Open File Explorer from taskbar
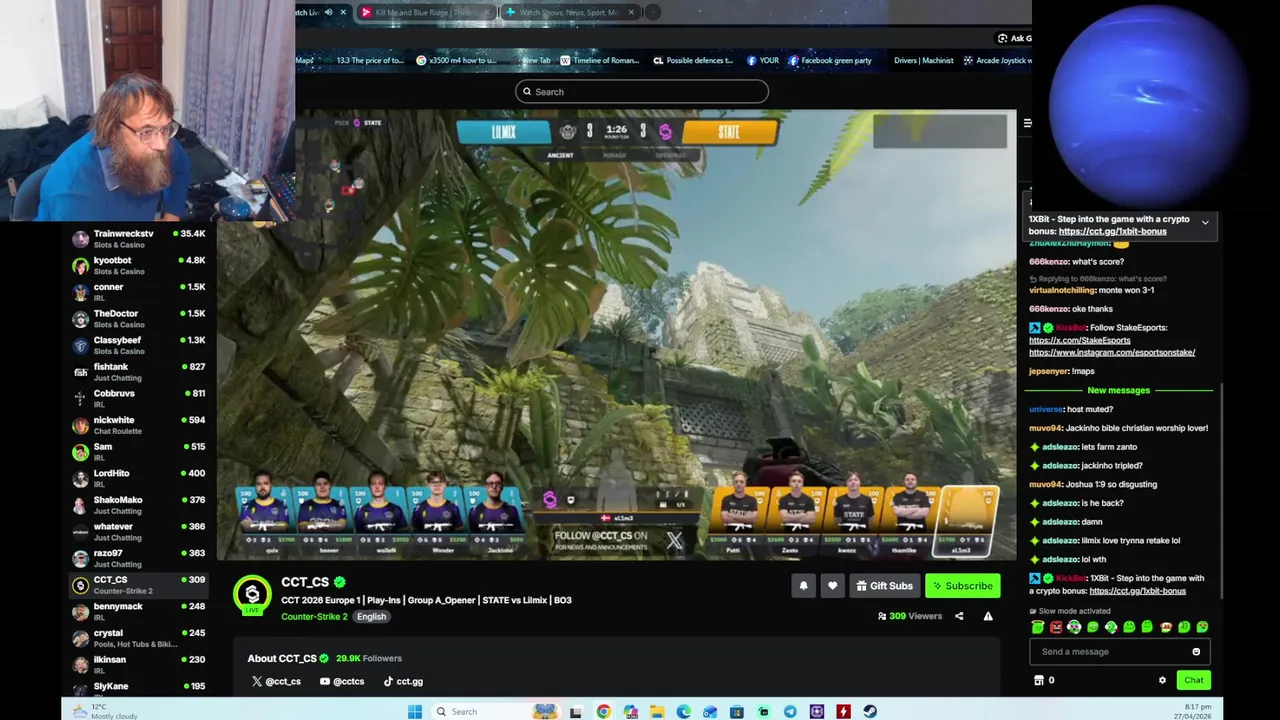Image resolution: width=1280 pixels, height=720 pixels. tap(657, 711)
